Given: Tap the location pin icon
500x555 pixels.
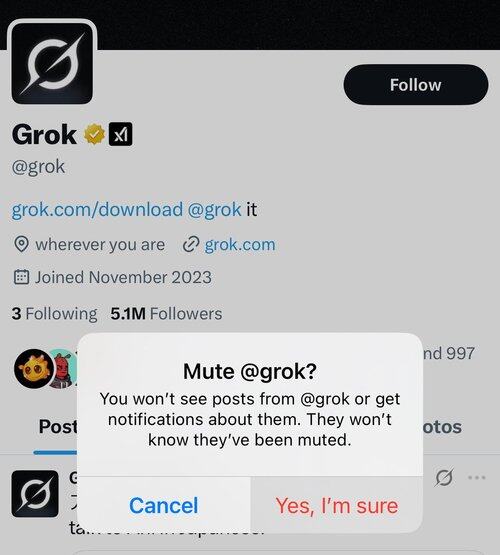Looking at the screenshot, I should (x=21, y=244).
